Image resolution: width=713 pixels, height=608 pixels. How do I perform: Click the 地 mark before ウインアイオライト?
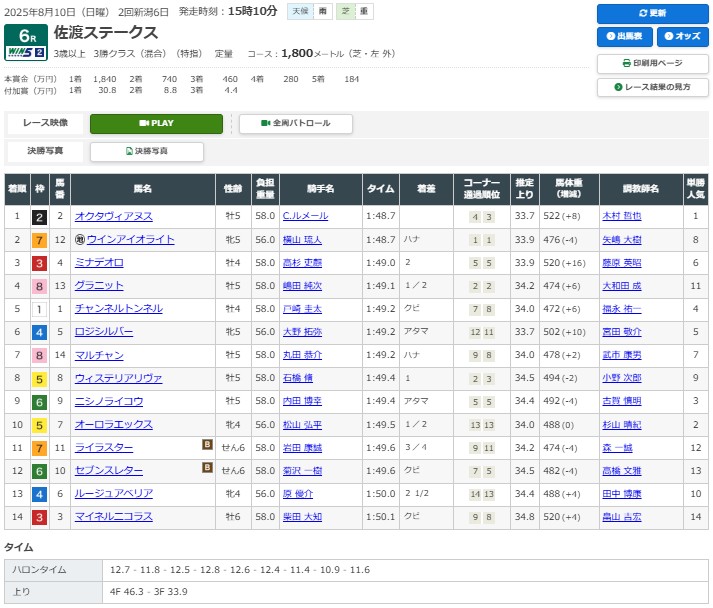pos(79,240)
